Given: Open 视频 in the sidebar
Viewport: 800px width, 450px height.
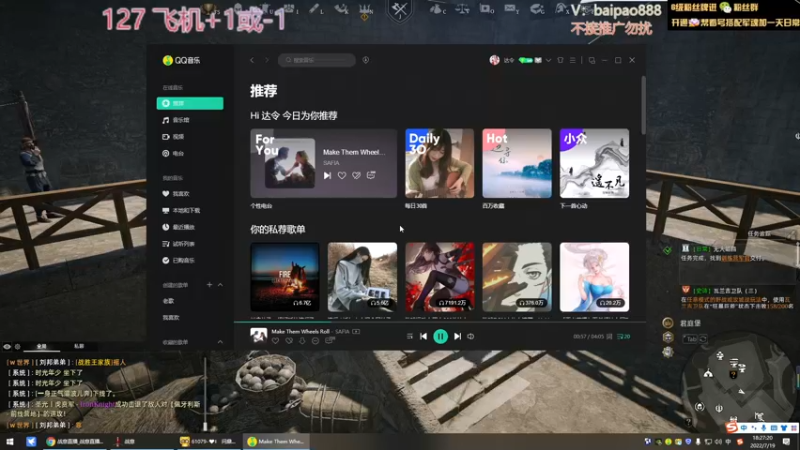Looking at the screenshot, I should (x=173, y=137).
